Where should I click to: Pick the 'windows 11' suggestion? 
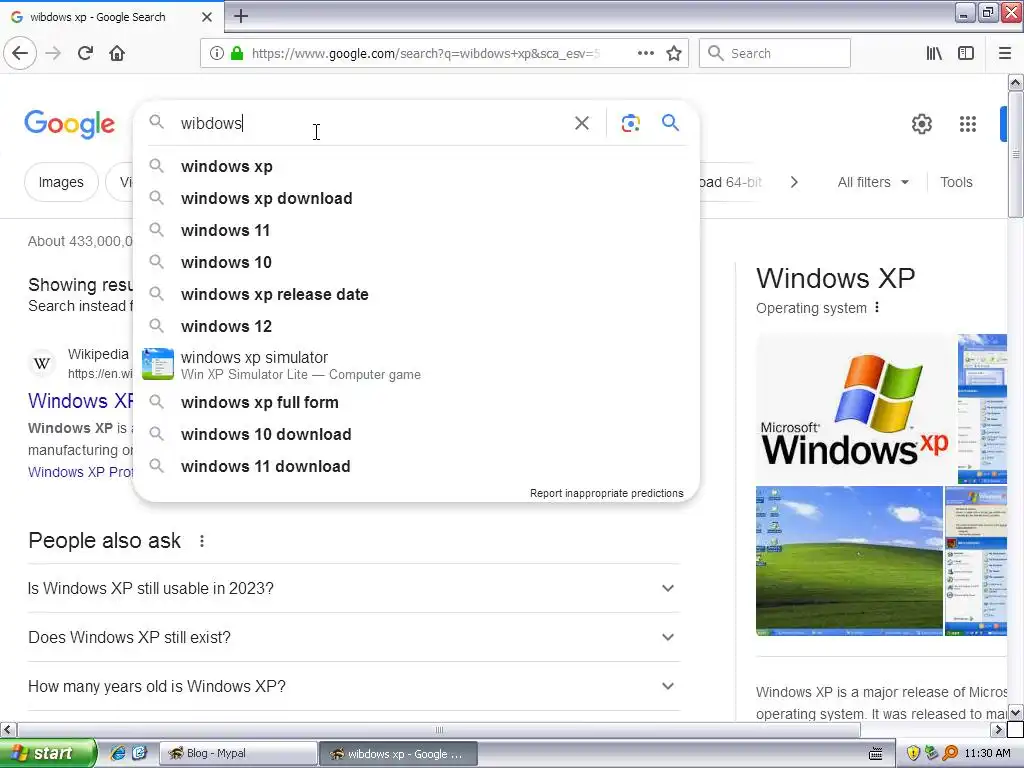pos(416,231)
